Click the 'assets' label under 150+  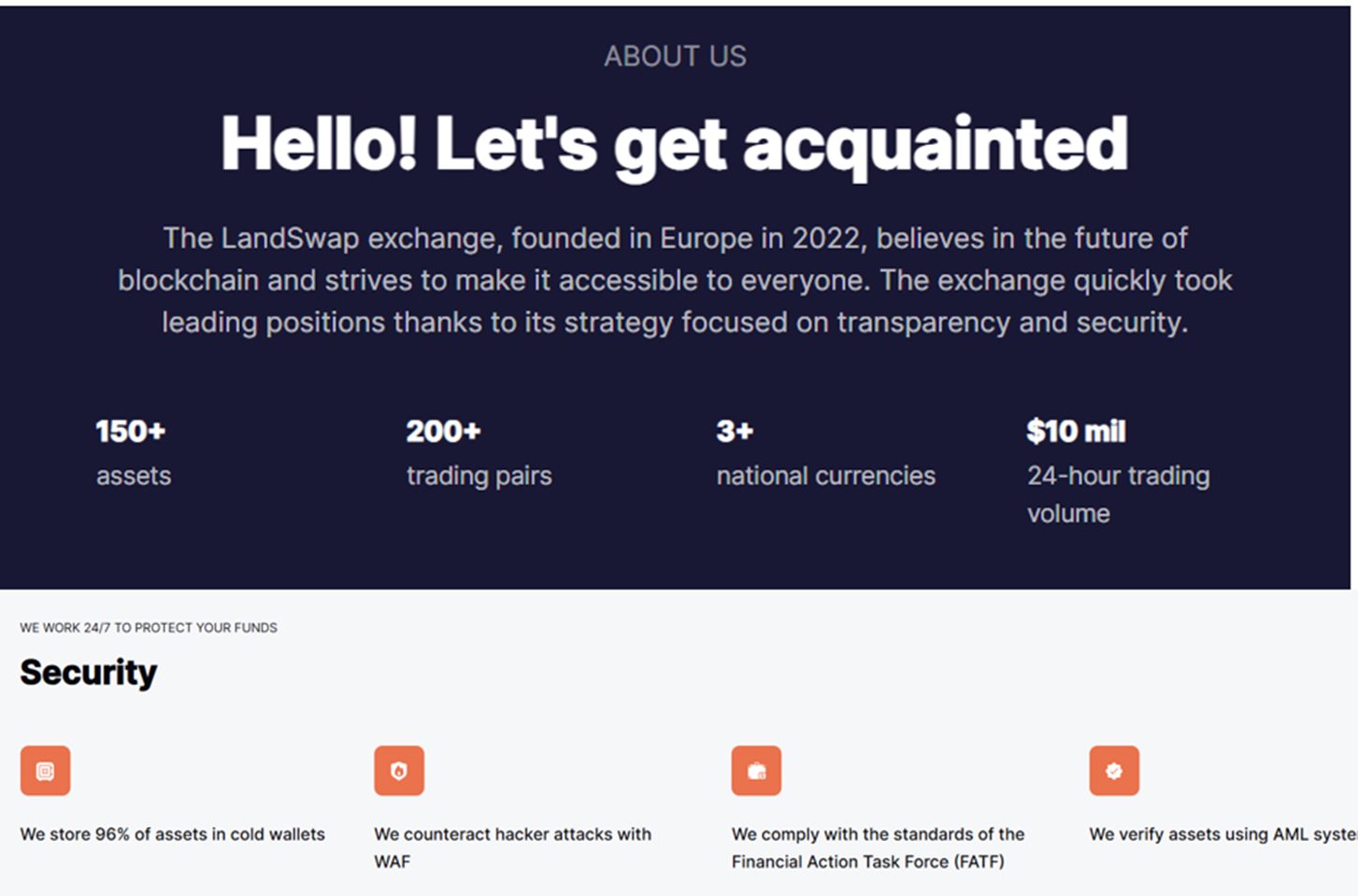[134, 476]
